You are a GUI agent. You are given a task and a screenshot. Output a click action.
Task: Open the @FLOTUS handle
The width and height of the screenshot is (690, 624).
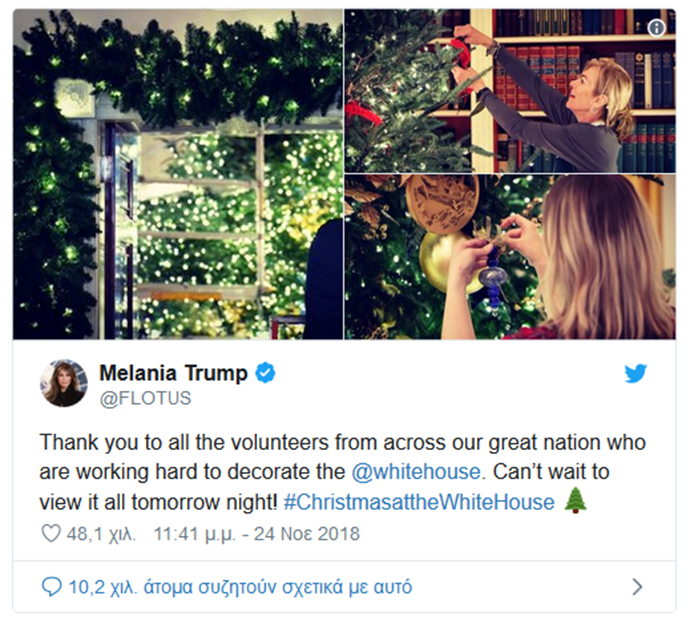coord(145,398)
